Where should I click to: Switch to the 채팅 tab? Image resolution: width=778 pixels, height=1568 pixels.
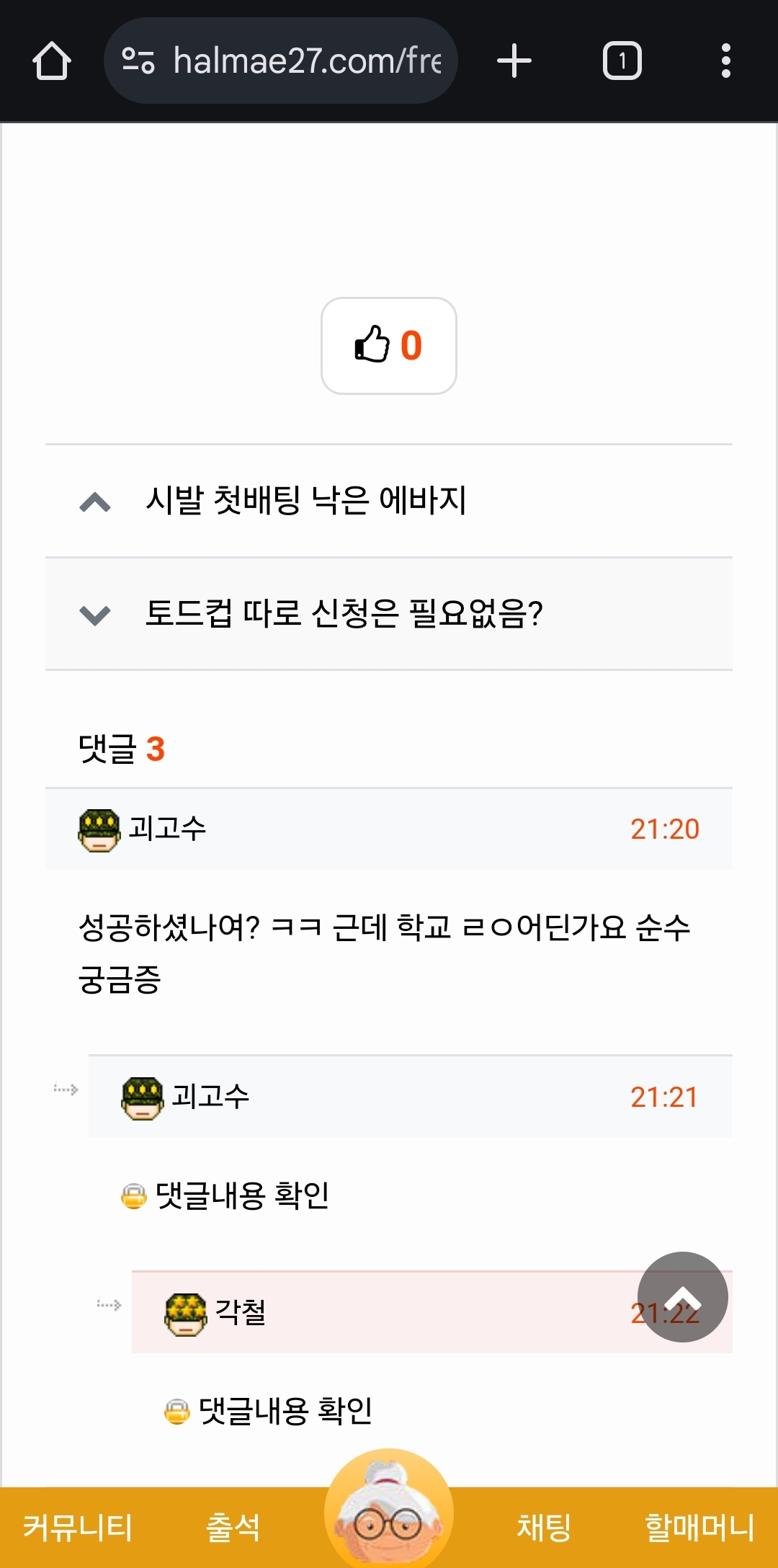(x=544, y=1528)
